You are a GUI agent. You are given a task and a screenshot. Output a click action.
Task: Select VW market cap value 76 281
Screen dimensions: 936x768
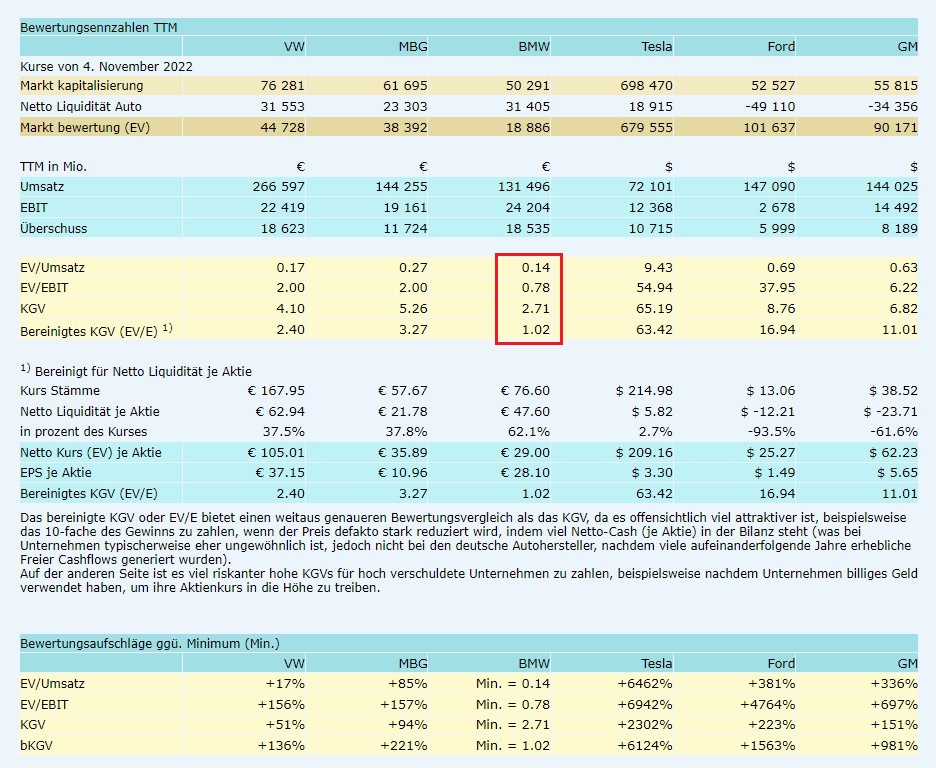coord(282,85)
